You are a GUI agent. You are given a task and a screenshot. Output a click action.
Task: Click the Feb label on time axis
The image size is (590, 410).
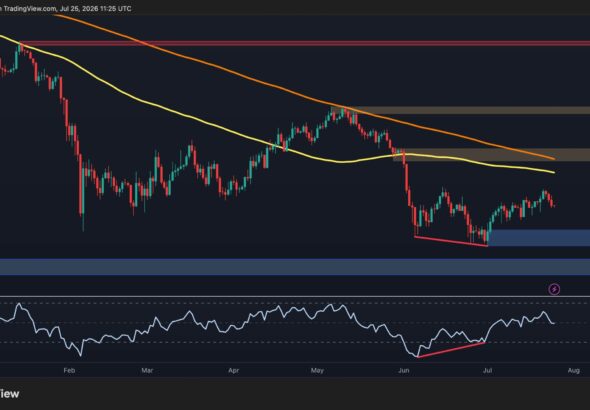(x=69, y=371)
